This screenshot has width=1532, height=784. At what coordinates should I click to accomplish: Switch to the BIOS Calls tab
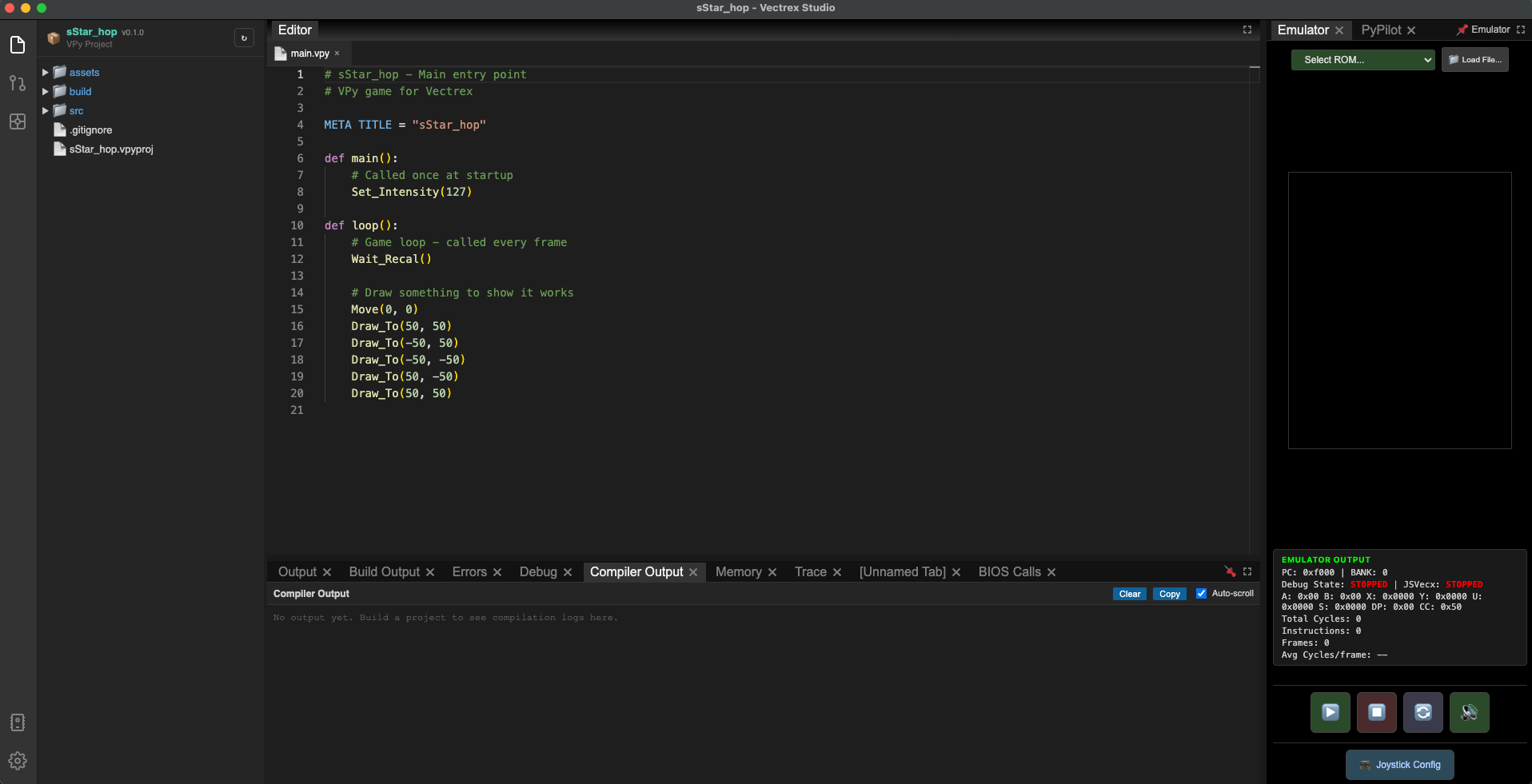pos(1009,571)
